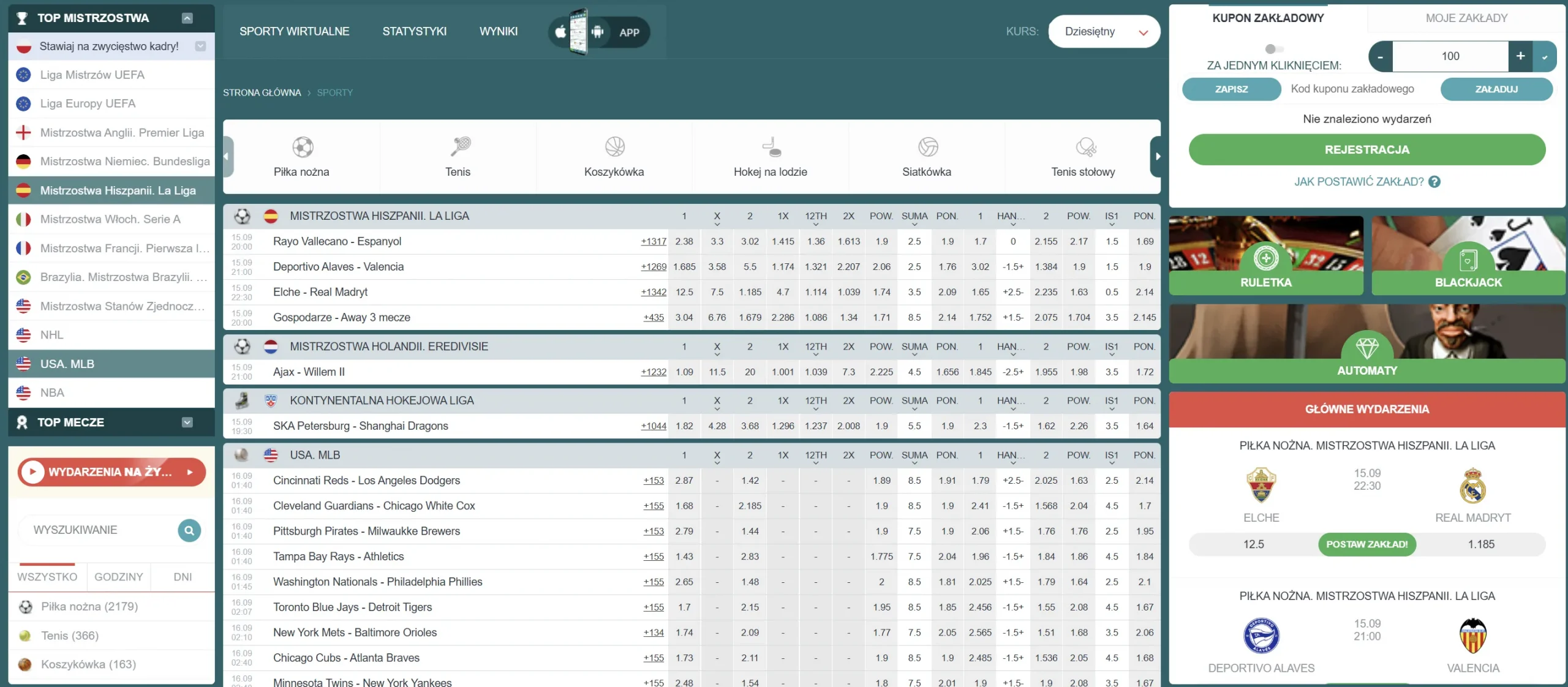
Task: Open Hokej na lodzie sport icon
Action: click(771, 147)
